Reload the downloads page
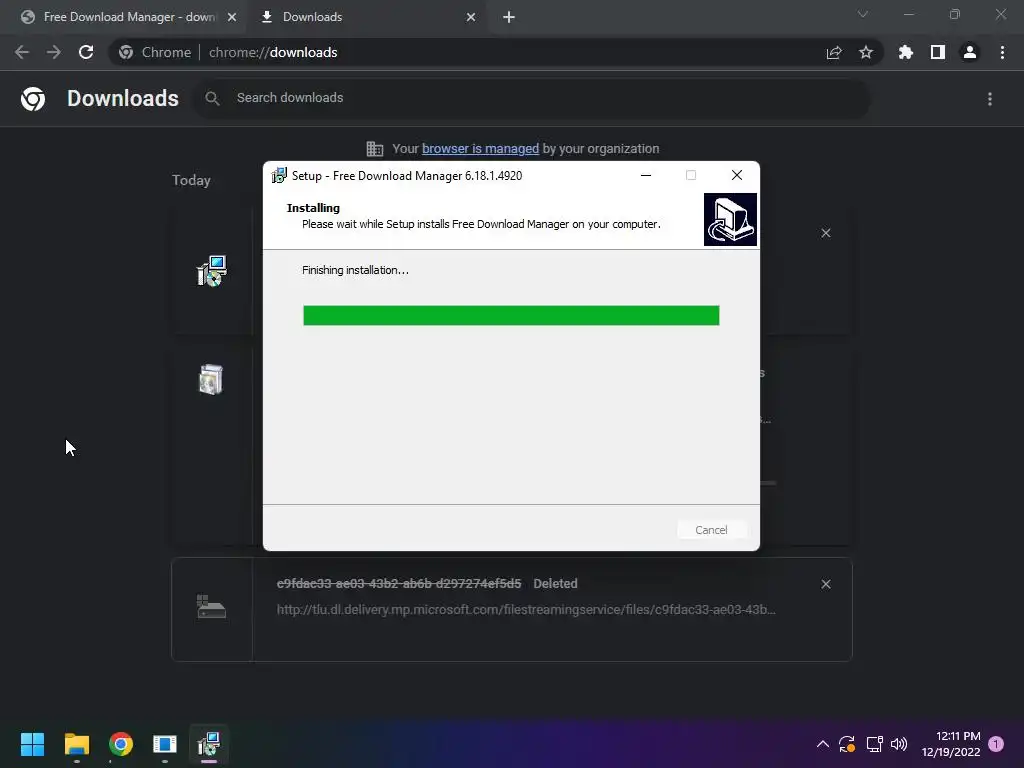This screenshot has height=768, width=1024. [x=86, y=52]
